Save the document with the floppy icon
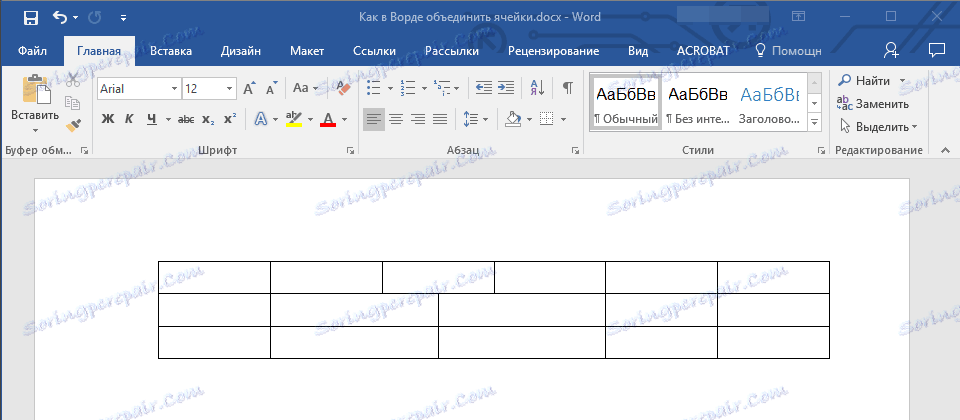The height and width of the screenshot is (420, 960). tap(31, 18)
